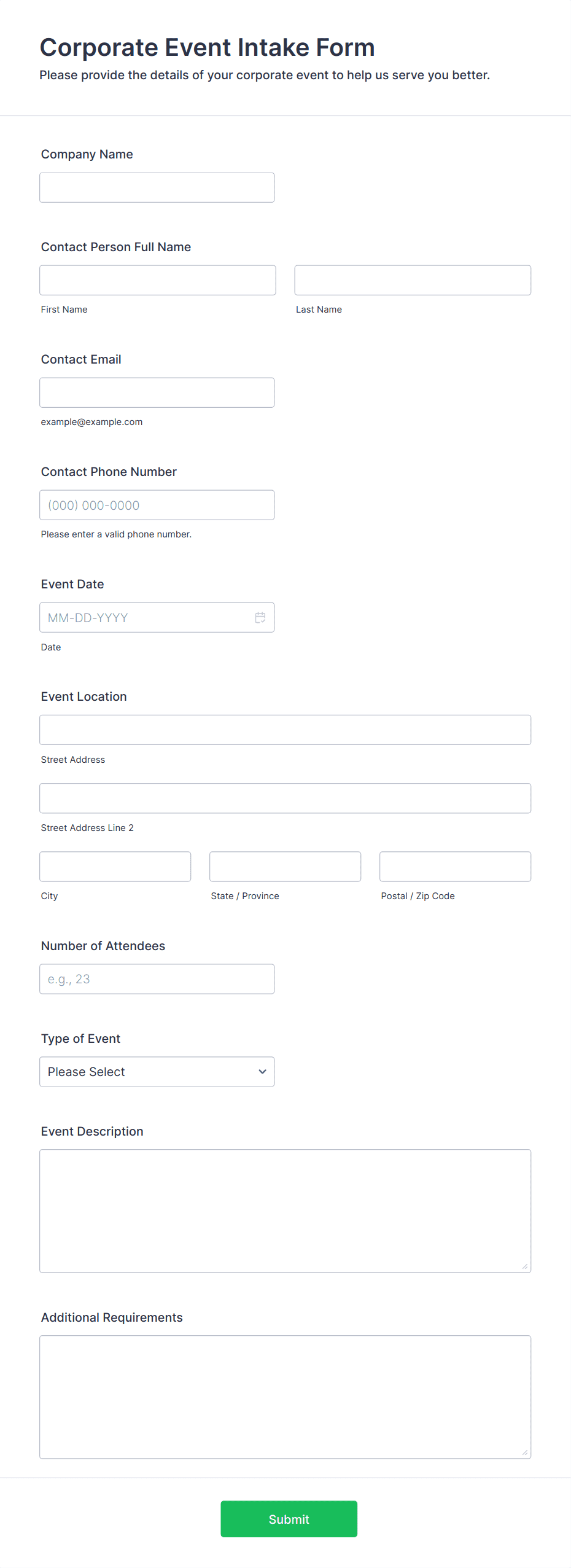Image resolution: width=571 pixels, height=1568 pixels.
Task: Click the Event Date MM-DD-YYYY field
Action: pos(144,617)
